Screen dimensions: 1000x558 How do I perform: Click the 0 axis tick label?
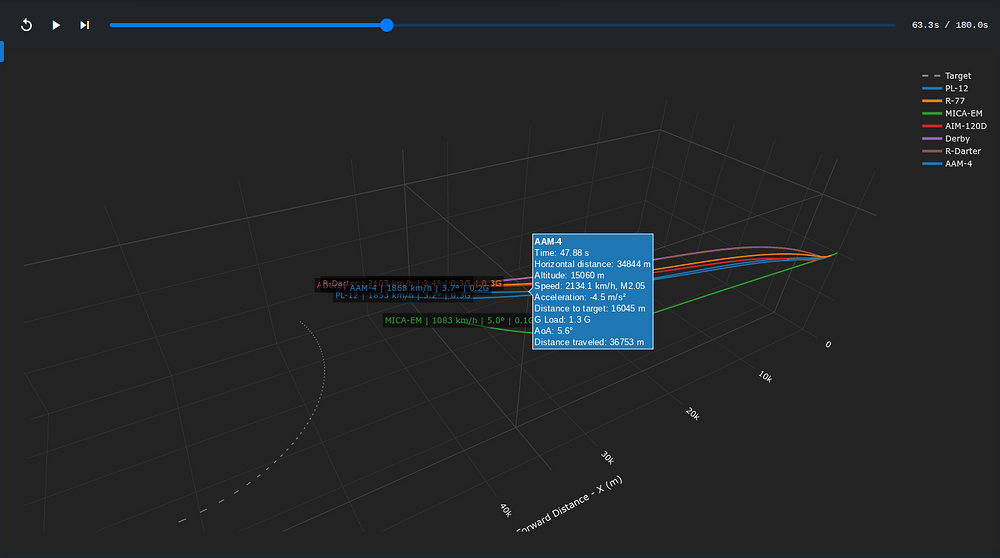[x=828, y=344]
